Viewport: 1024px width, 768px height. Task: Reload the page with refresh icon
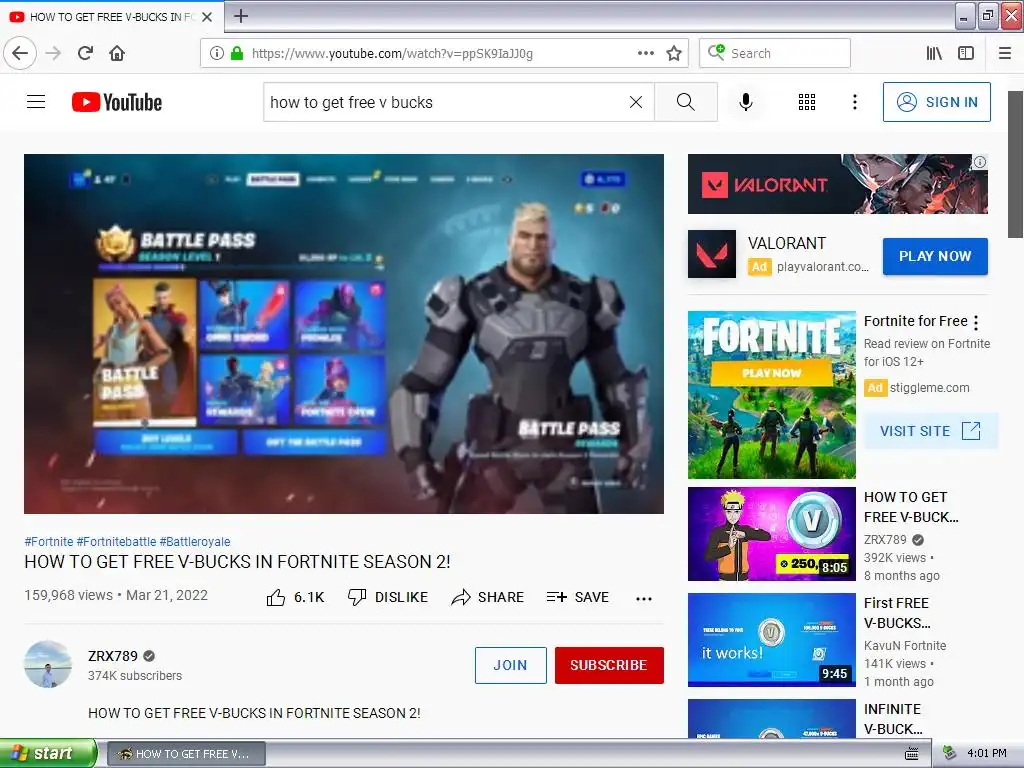85,53
